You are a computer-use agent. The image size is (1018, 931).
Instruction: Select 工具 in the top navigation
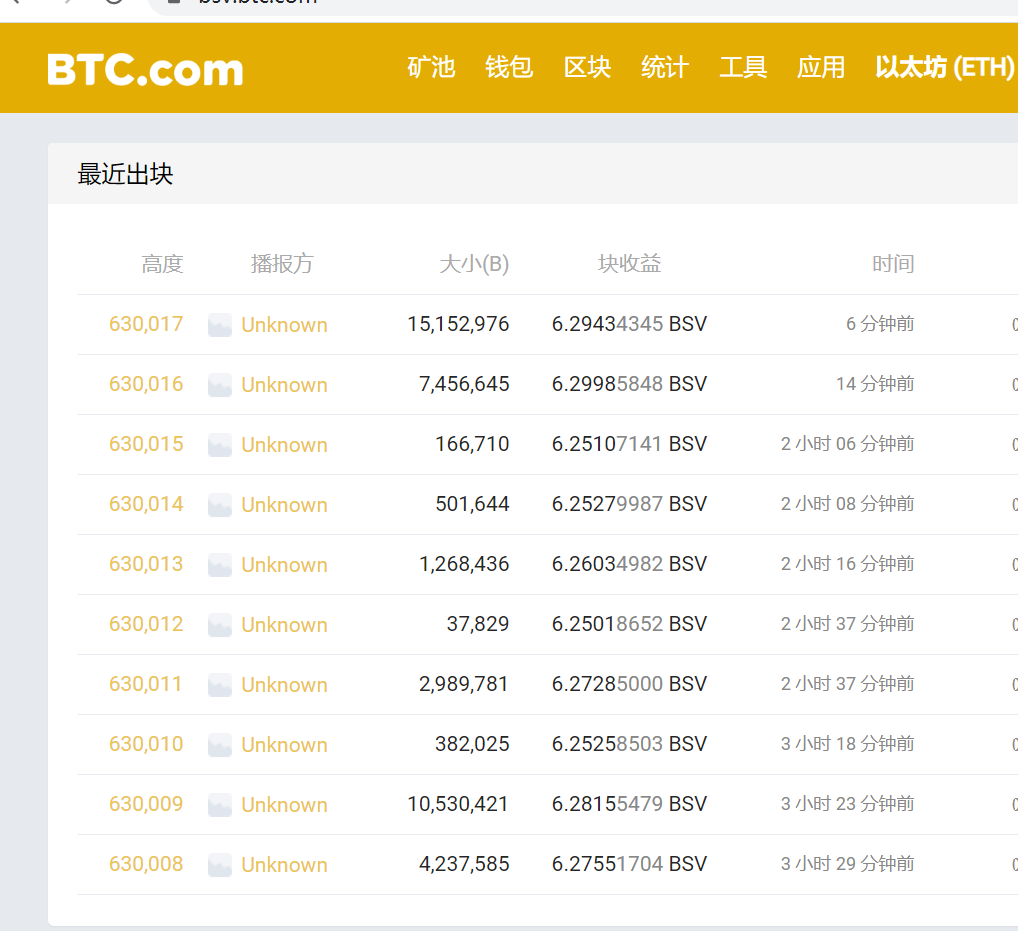tap(743, 67)
